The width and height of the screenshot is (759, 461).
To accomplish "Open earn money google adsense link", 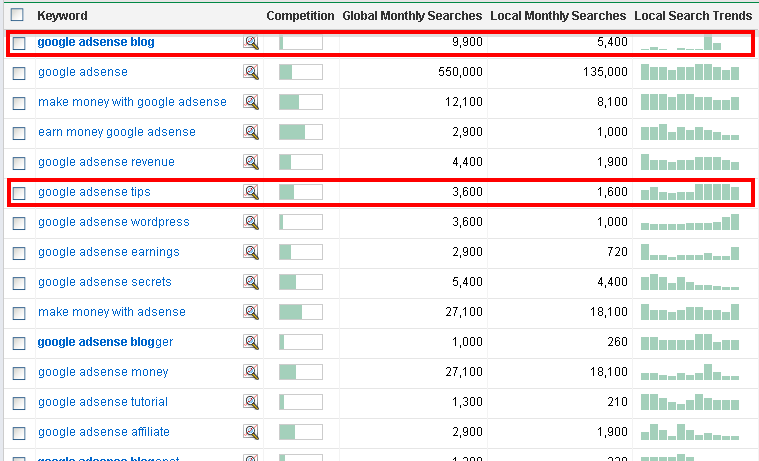I will pyautogui.click(x=117, y=132).
